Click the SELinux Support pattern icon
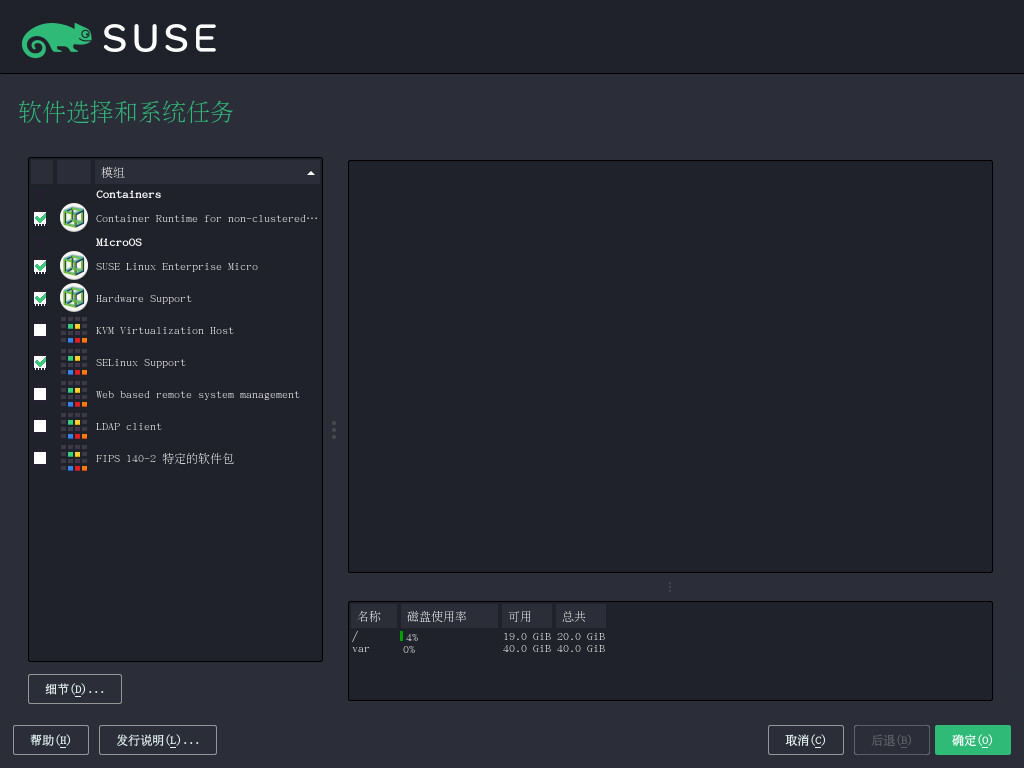 [74, 362]
